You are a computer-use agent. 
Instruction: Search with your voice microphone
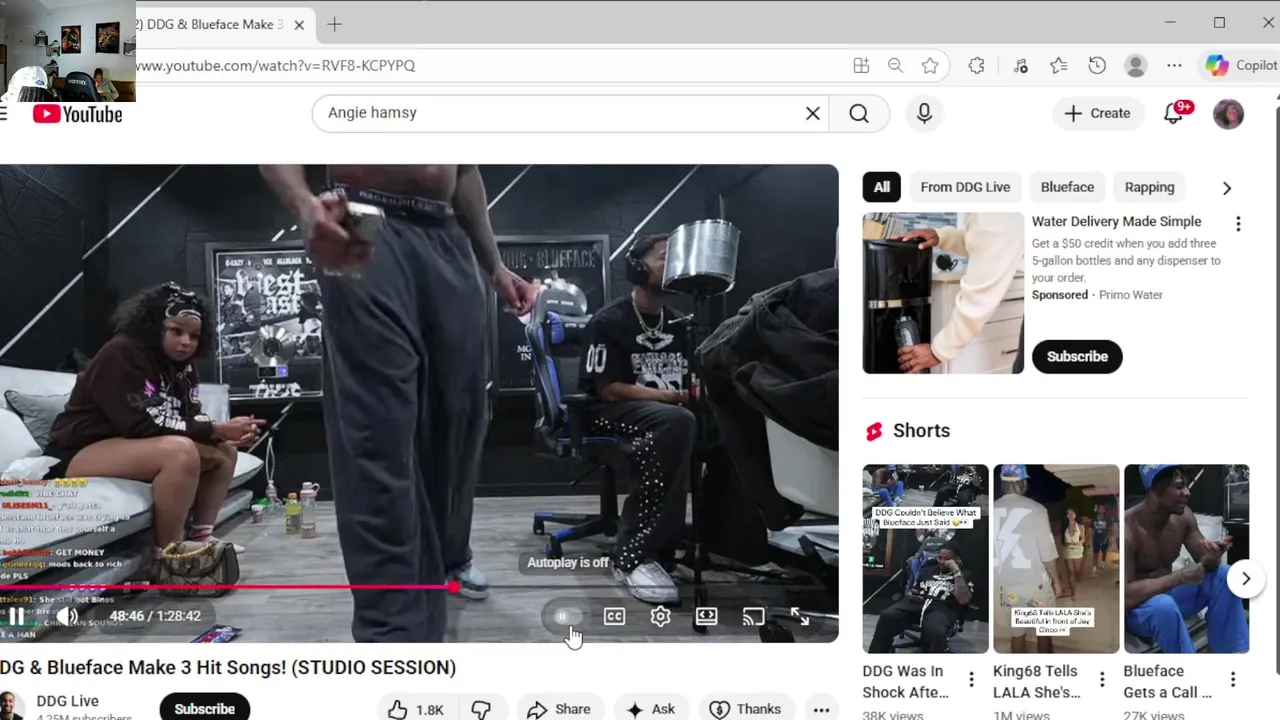coord(924,113)
